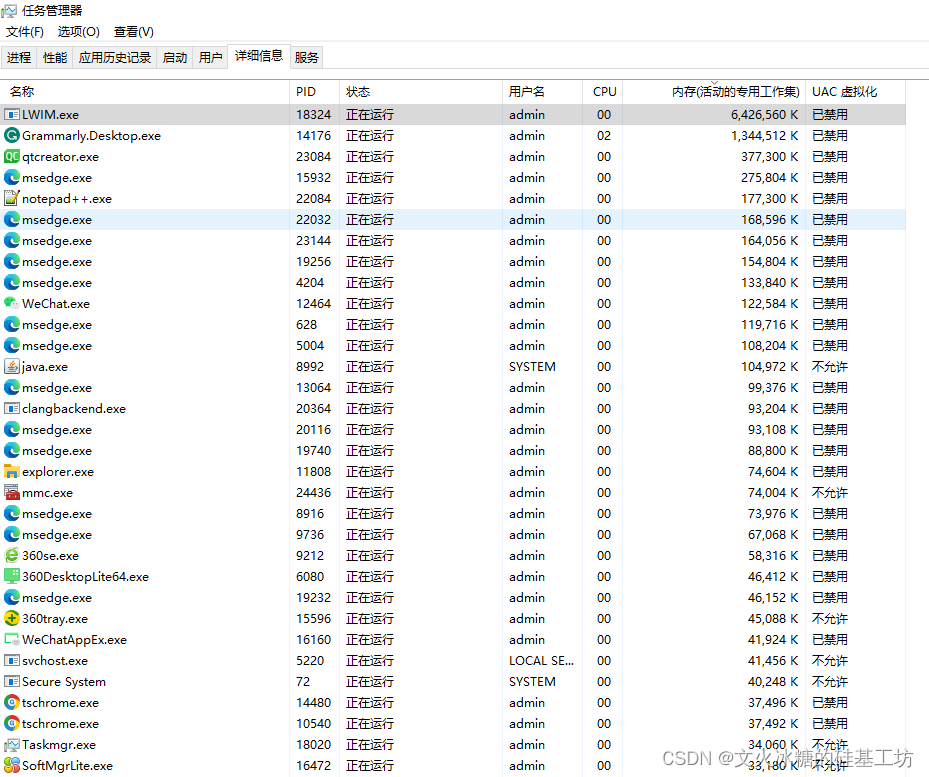Click memory value 1,344,512 K
The image size is (929, 777).
[764, 136]
